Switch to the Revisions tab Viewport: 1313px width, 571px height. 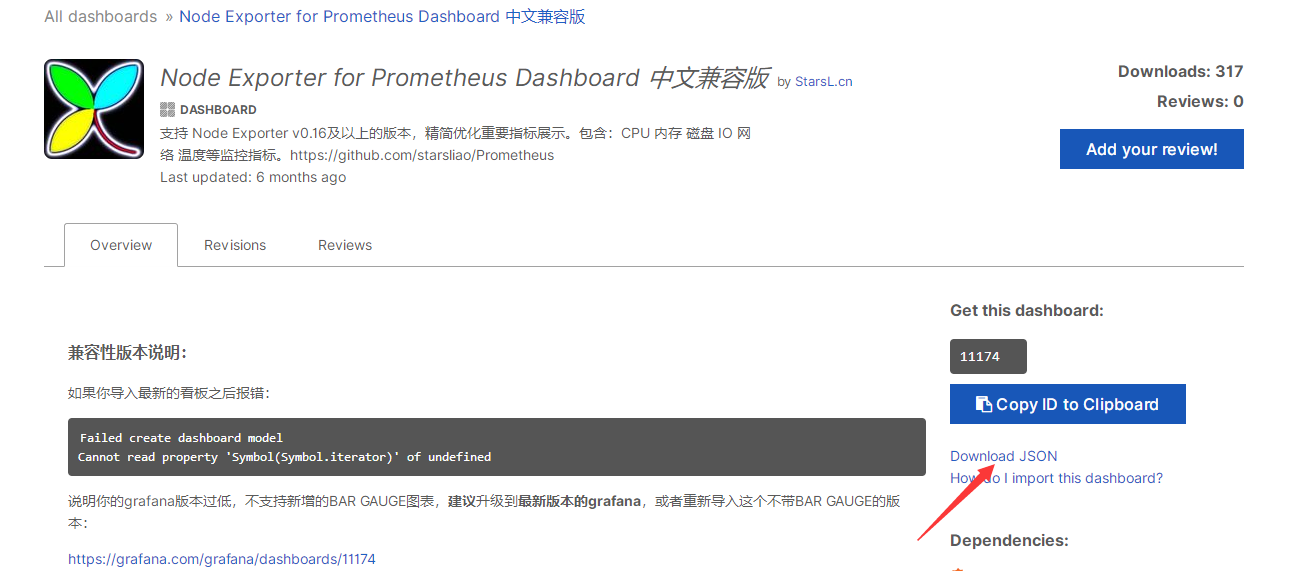tap(235, 245)
